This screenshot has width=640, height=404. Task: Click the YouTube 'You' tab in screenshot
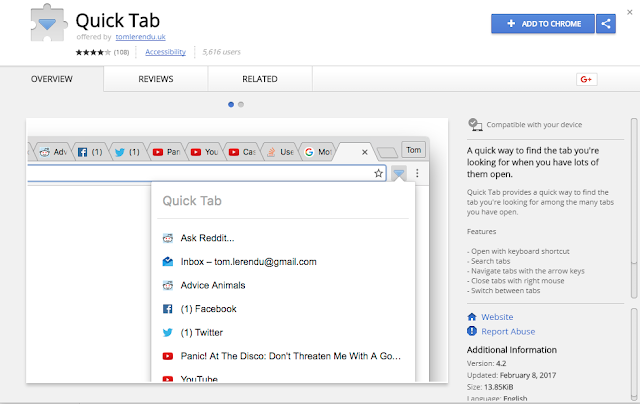point(204,152)
